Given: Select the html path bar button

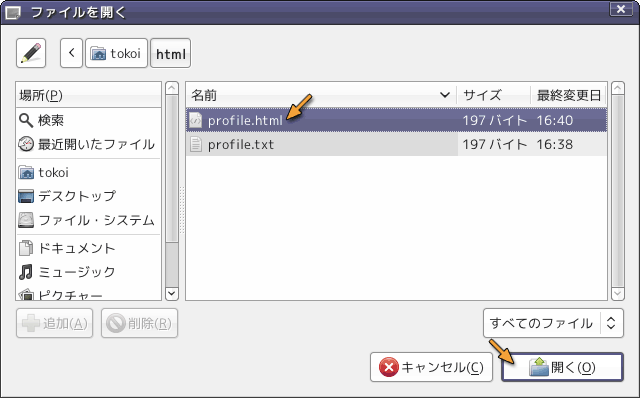Looking at the screenshot, I should tap(171, 53).
